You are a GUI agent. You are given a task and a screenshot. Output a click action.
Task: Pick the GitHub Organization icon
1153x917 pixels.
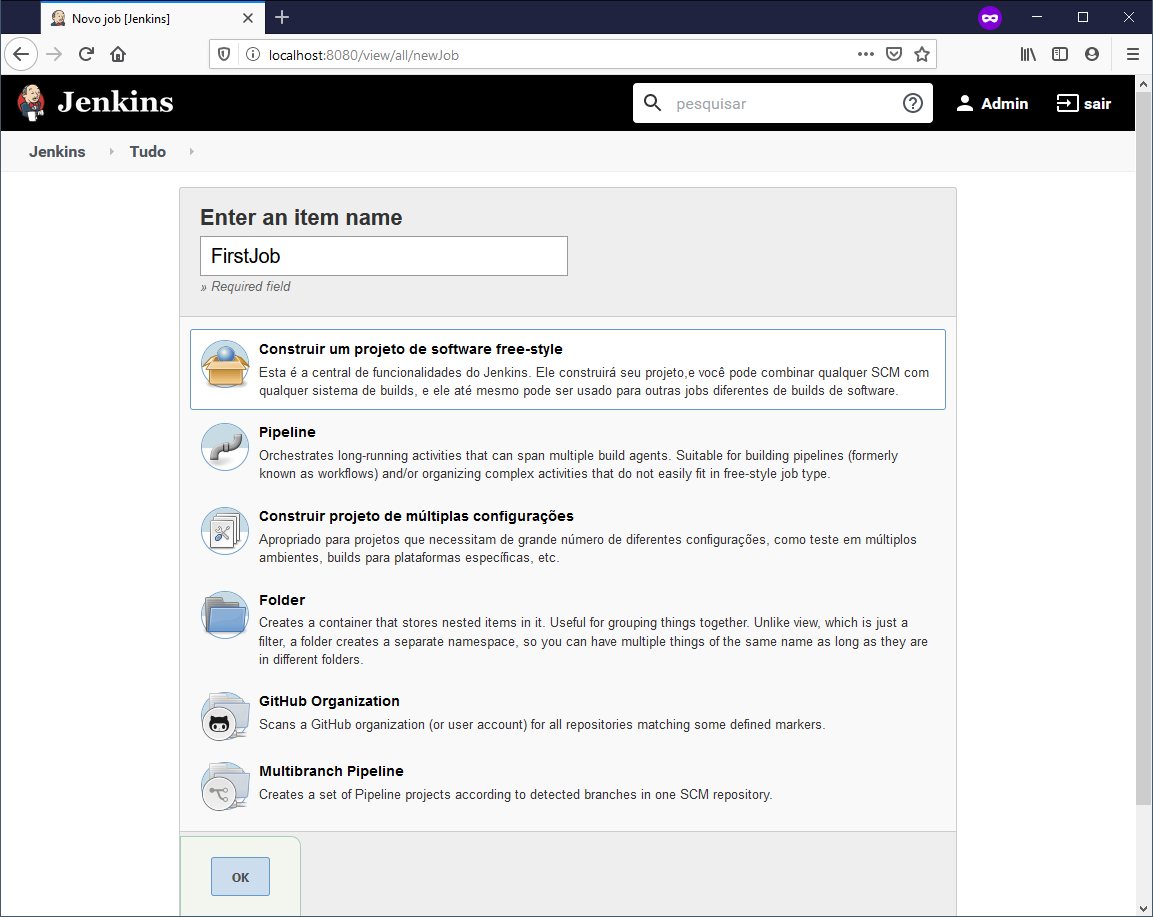click(x=225, y=716)
